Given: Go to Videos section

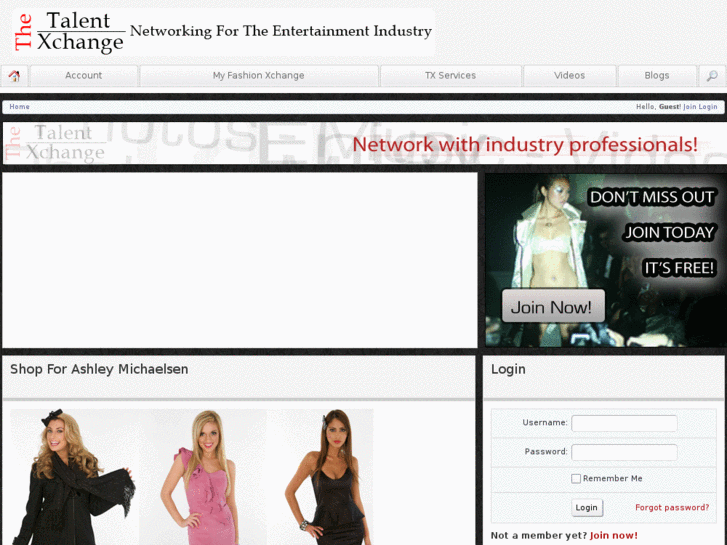Looking at the screenshot, I should [x=569, y=76].
